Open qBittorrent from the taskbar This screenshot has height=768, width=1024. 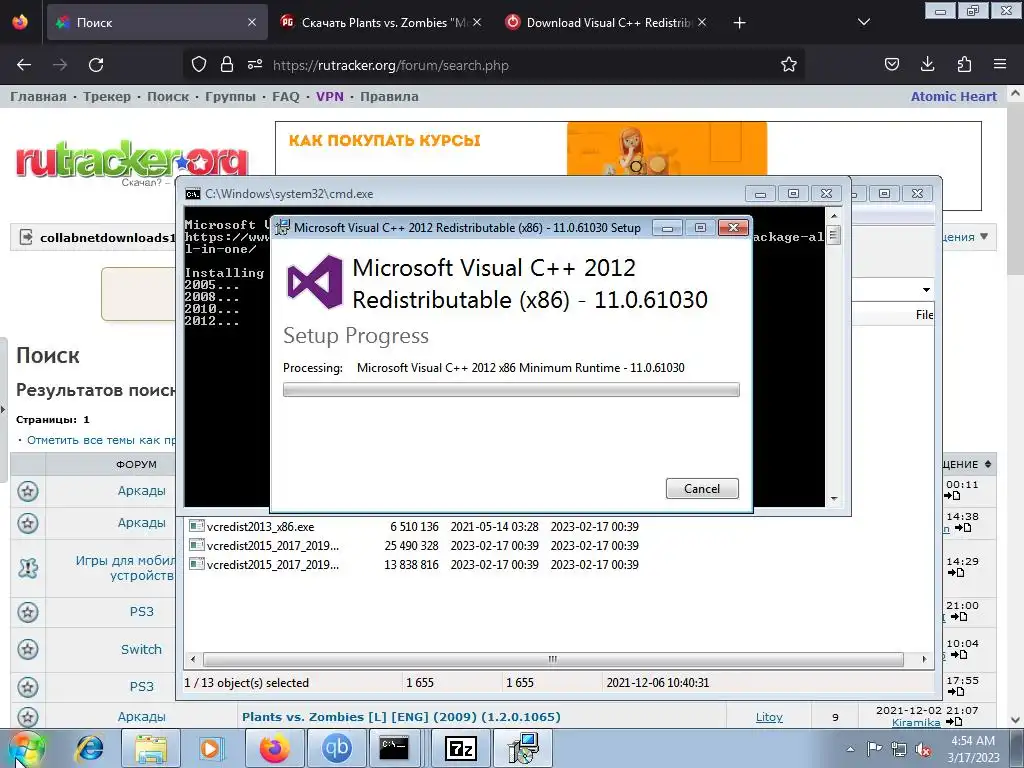(x=336, y=748)
